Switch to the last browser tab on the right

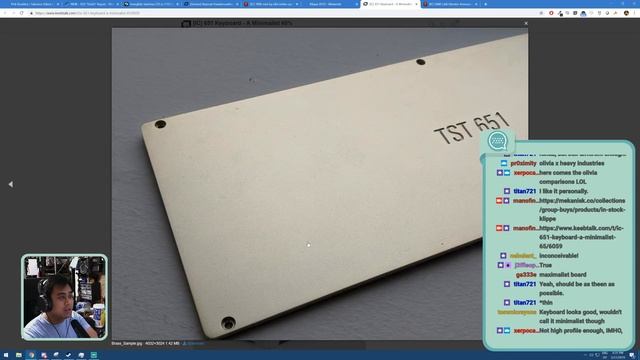(450, 4)
